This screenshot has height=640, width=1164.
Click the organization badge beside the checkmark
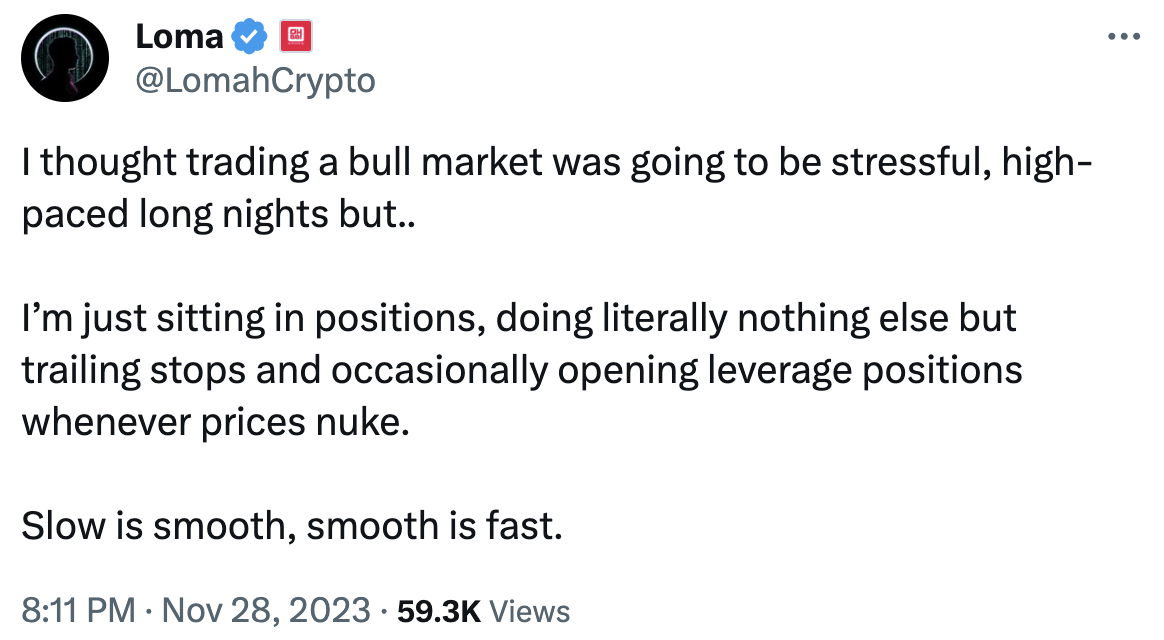pyautogui.click(x=295, y=35)
